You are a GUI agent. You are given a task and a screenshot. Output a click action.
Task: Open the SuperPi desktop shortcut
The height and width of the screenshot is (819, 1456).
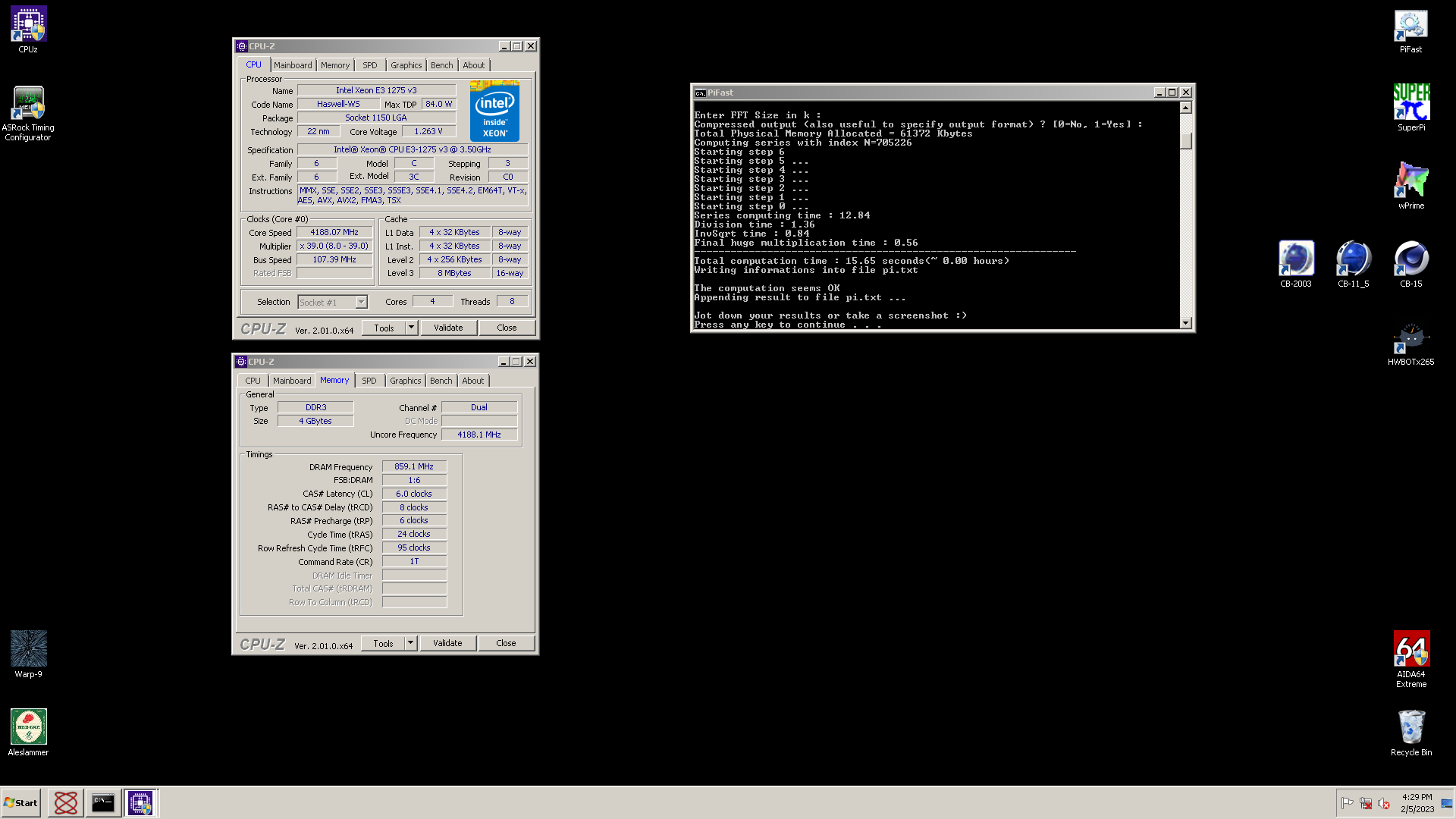pyautogui.click(x=1410, y=108)
